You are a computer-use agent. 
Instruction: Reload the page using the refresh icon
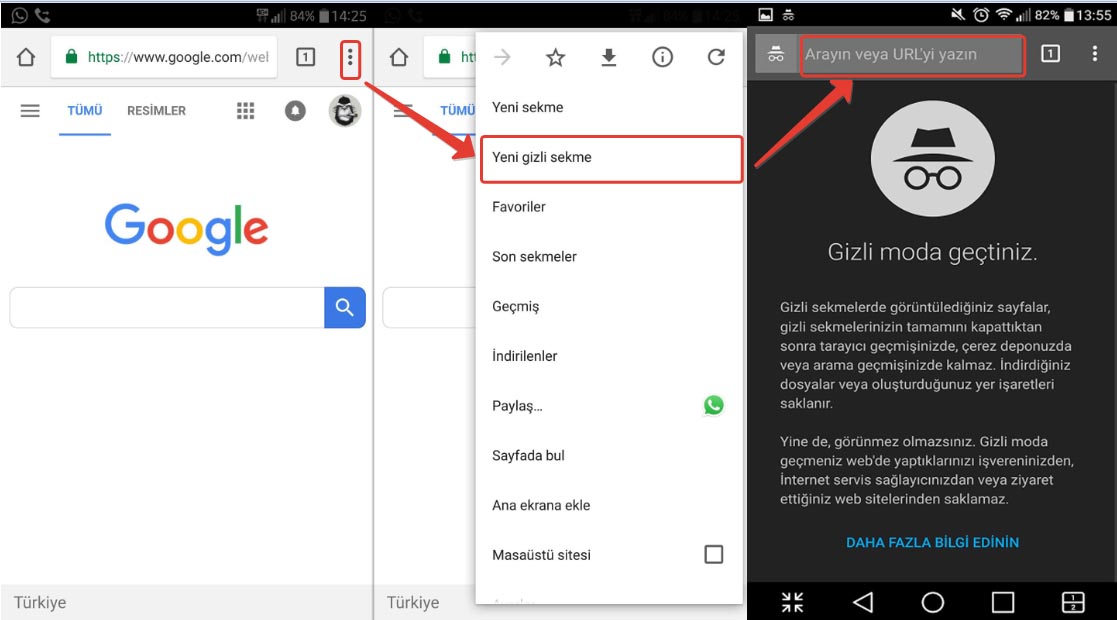coord(716,58)
